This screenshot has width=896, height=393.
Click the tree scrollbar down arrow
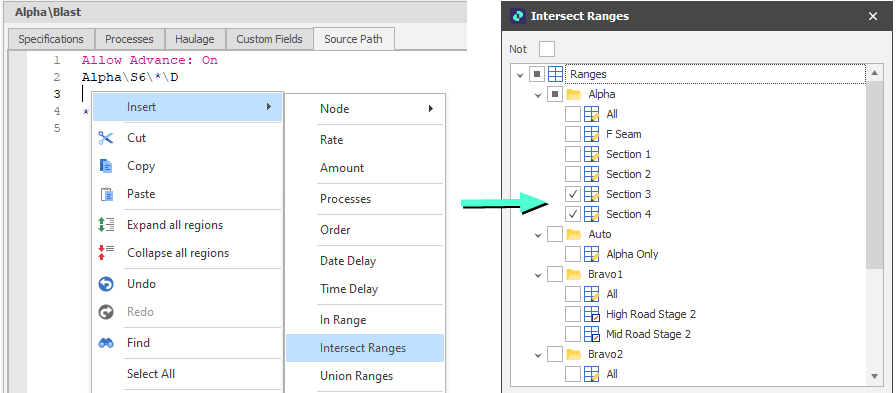tap(874, 376)
